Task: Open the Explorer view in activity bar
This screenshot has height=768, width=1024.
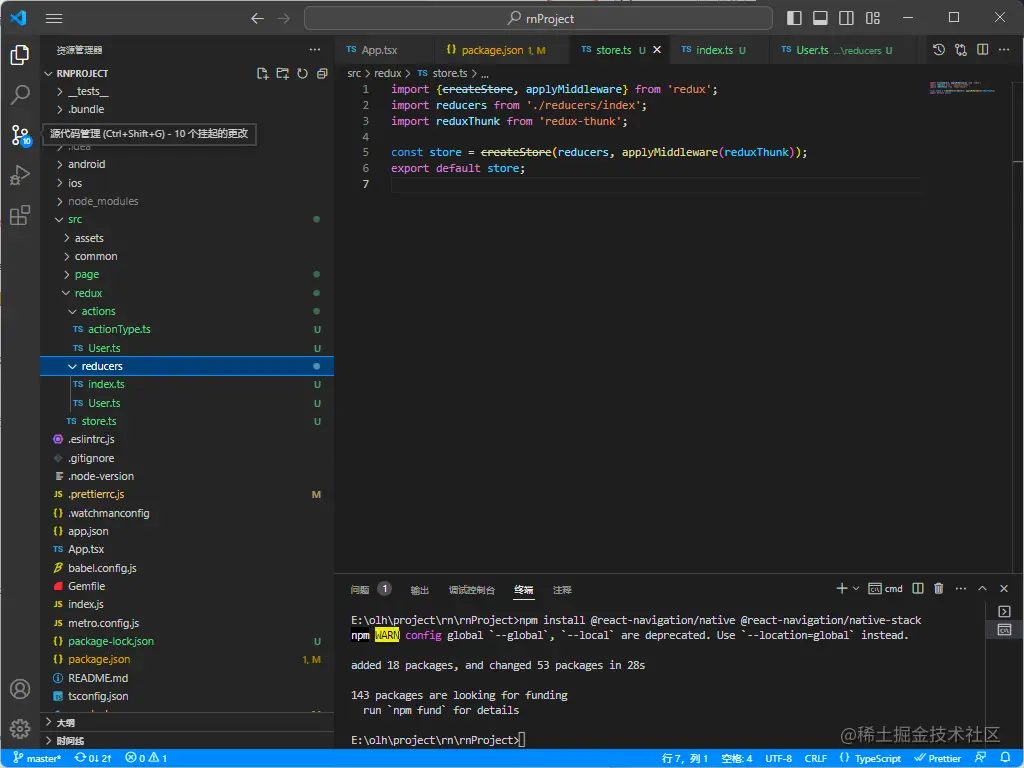Action: point(20,56)
